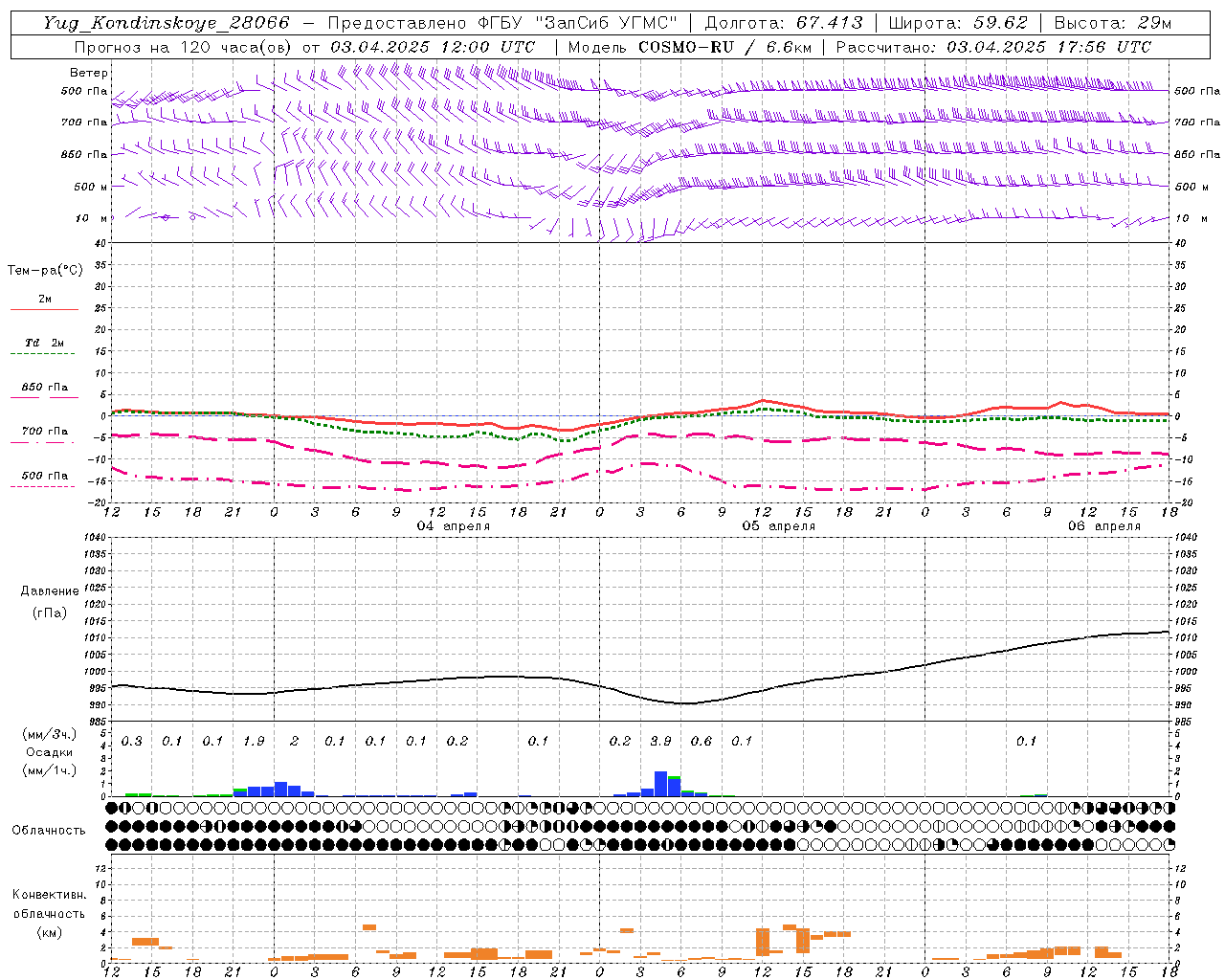Click the station title Yug_Kondinskoye_28066
Viewport: 1225px width, 980px height.
[x=167, y=23]
